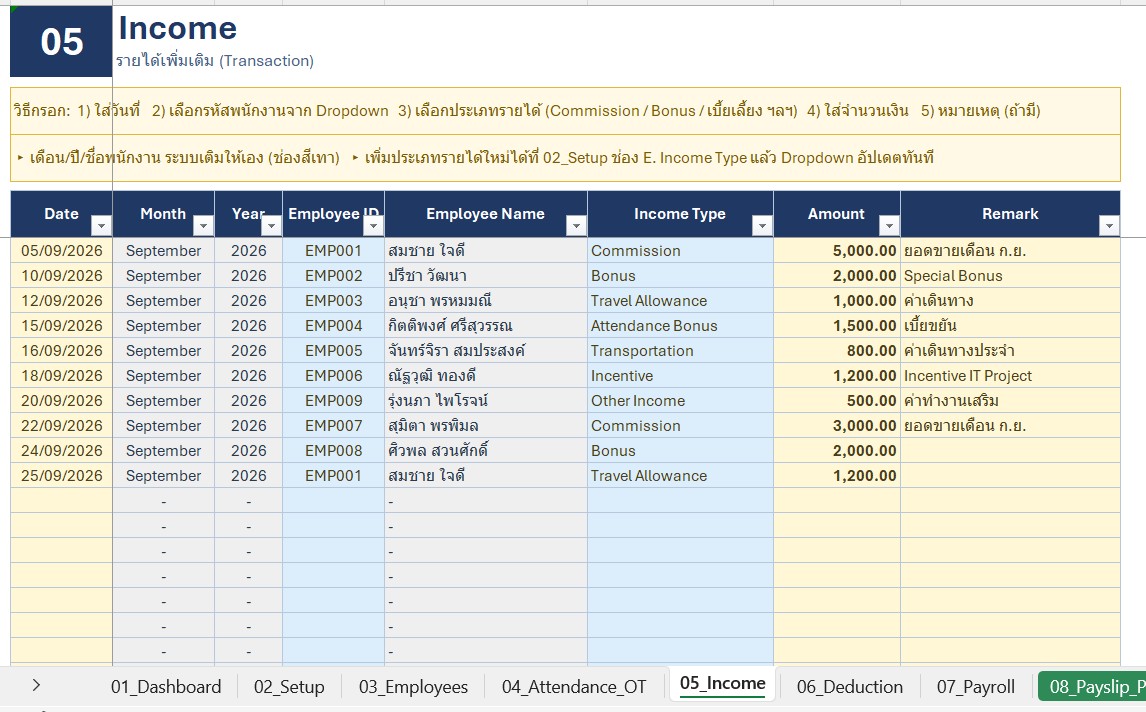The height and width of the screenshot is (712, 1146).
Task: Select the Other Income type cell
Action: pos(680,401)
